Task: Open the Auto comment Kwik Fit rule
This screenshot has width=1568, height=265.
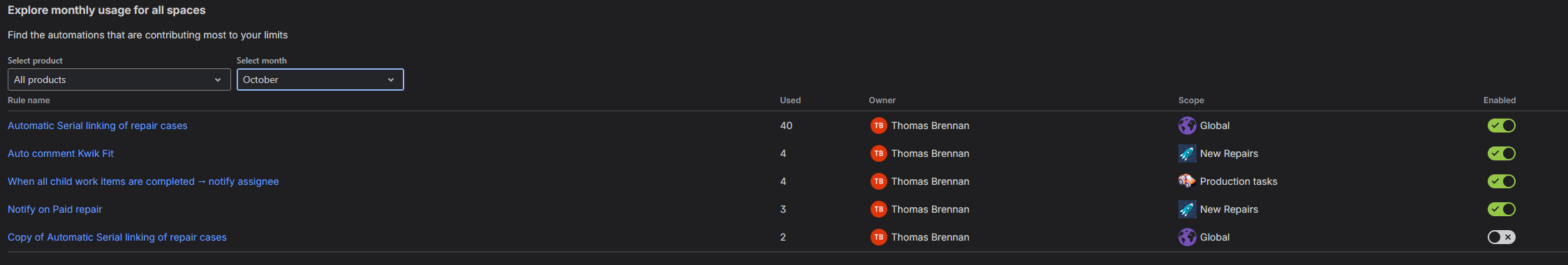Action: pos(61,153)
